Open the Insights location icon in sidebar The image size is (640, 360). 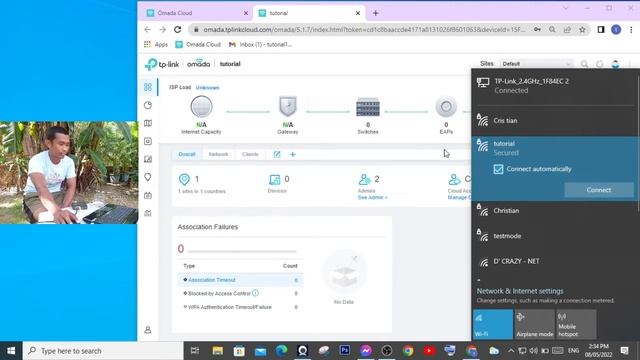148,177
